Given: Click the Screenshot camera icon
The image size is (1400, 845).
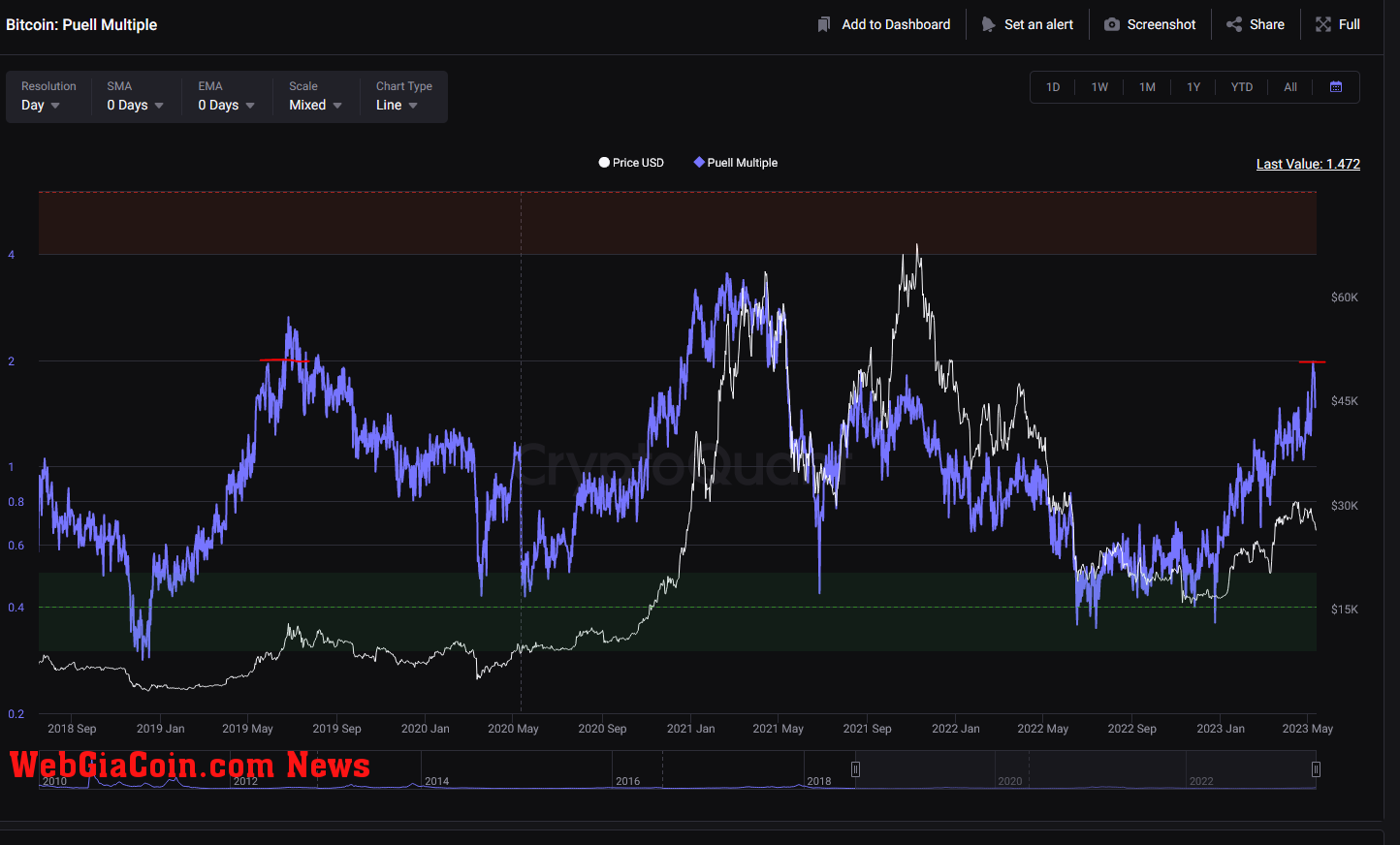Looking at the screenshot, I should tap(1112, 24).
